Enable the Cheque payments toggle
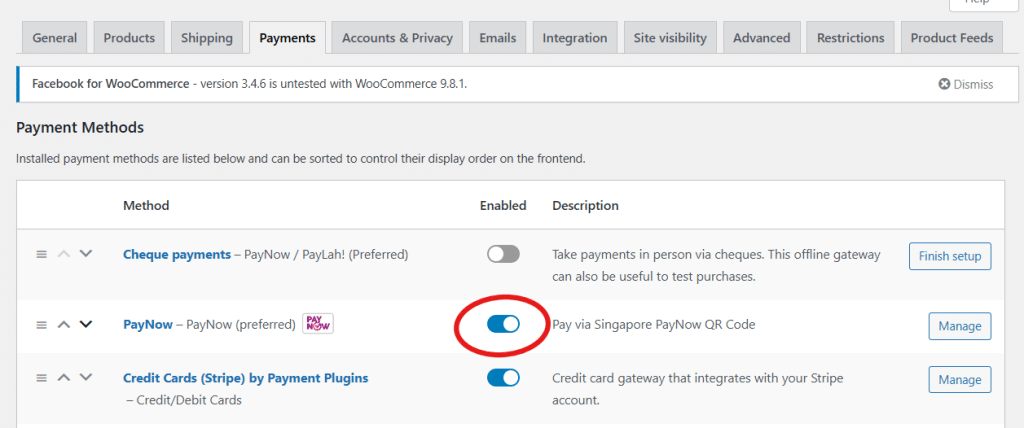The image size is (1024, 428). point(503,254)
